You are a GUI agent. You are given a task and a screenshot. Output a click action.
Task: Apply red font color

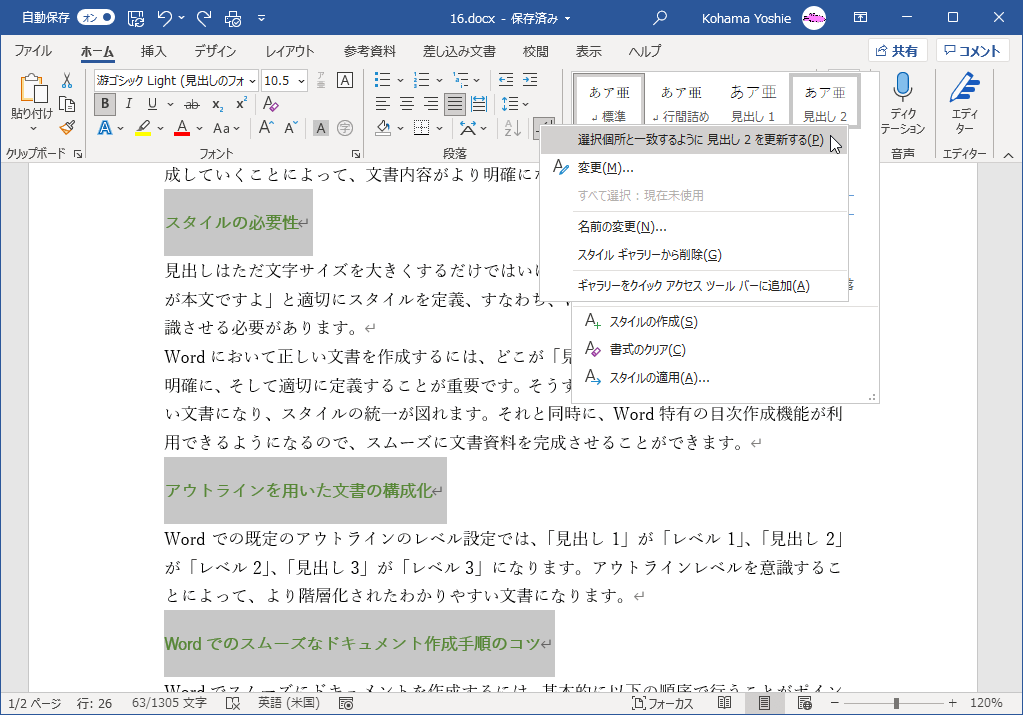pyautogui.click(x=182, y=128)
